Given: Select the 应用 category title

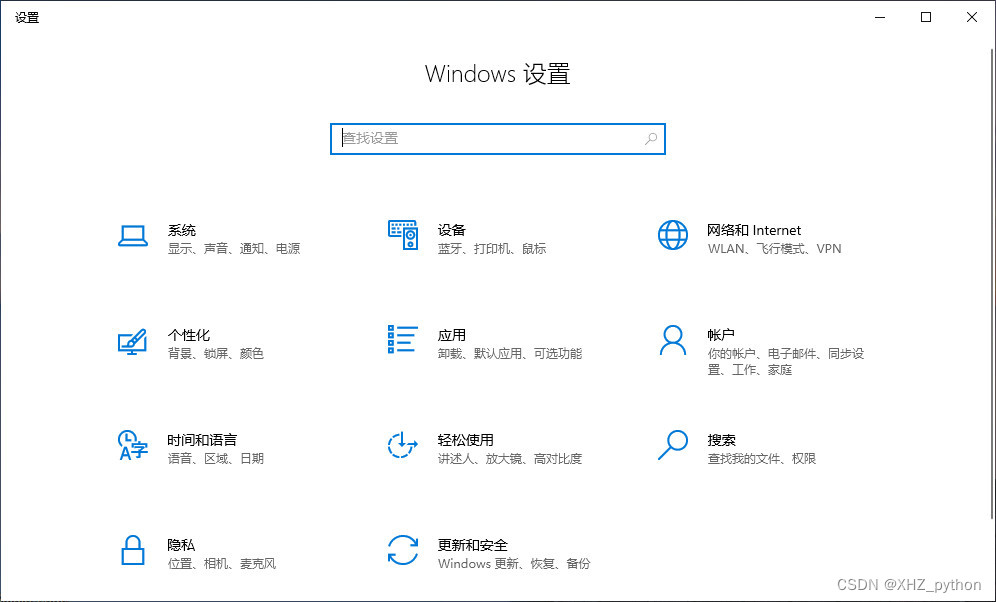Looking at the screenshot, I should [x=452, y=335].
